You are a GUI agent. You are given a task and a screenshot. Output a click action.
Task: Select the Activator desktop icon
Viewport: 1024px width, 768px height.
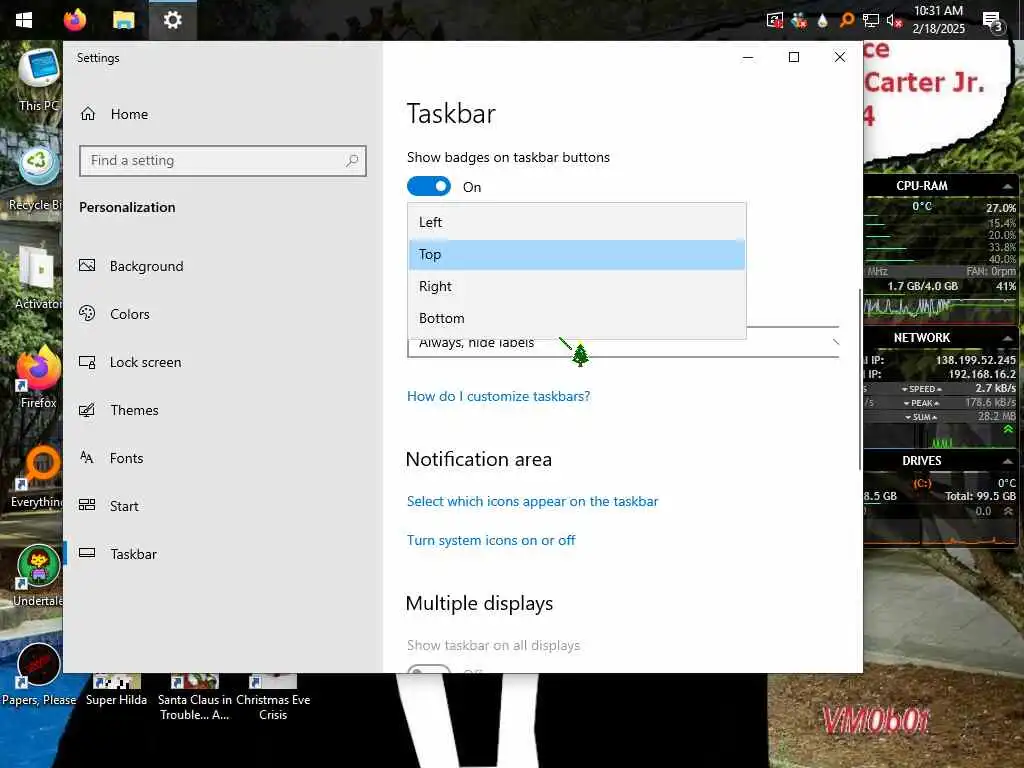click(38, 278)
